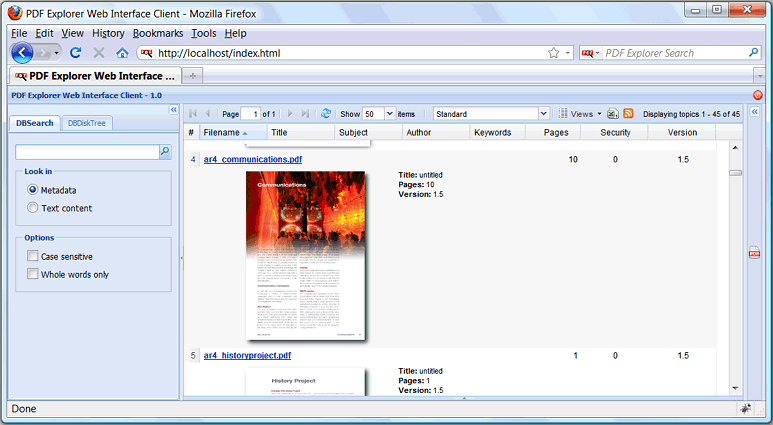Open the search engine selector dropdown
Viewport: 773px width, 425px height.
pyautogui.click(x=591, y=53)
